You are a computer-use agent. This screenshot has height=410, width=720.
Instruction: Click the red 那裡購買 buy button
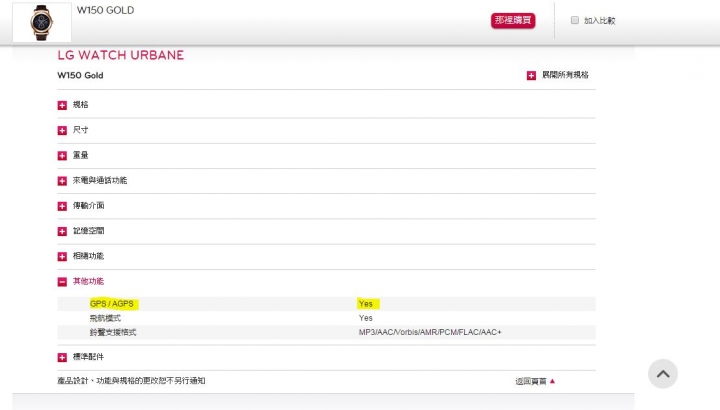click(x=513, y=21)
